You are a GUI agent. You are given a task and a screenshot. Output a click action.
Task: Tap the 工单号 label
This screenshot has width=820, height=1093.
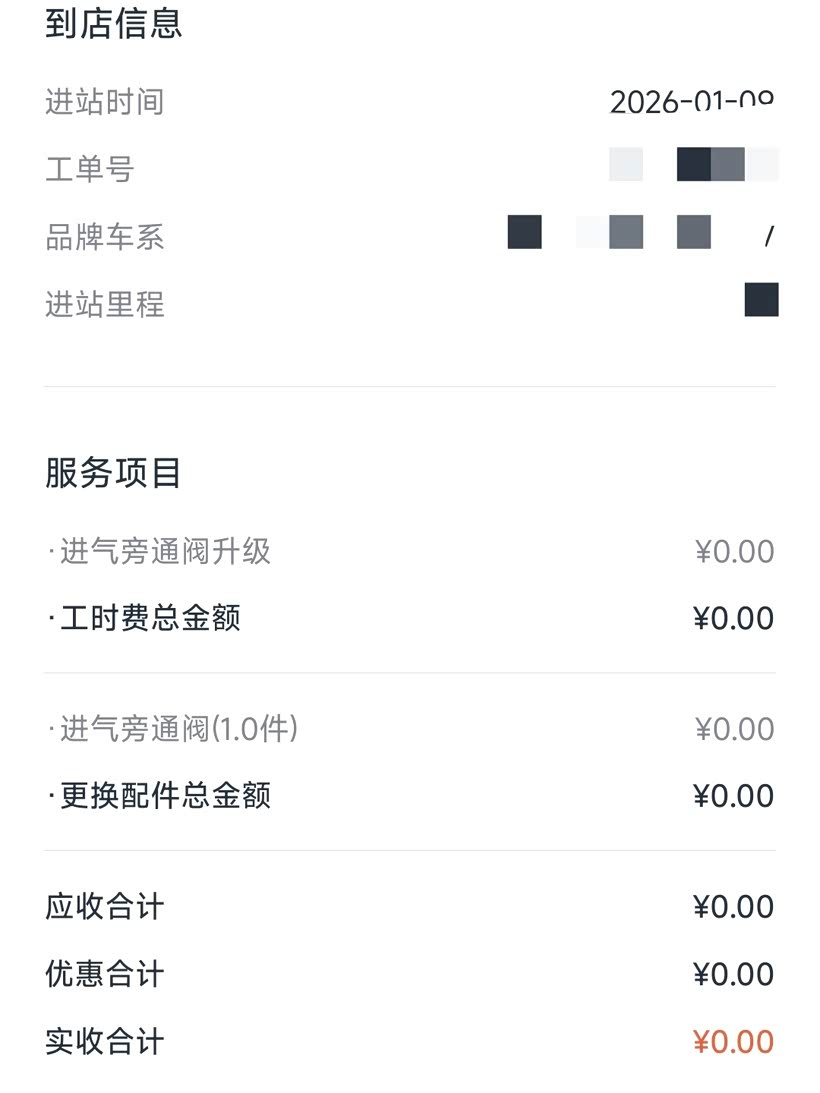89,169
